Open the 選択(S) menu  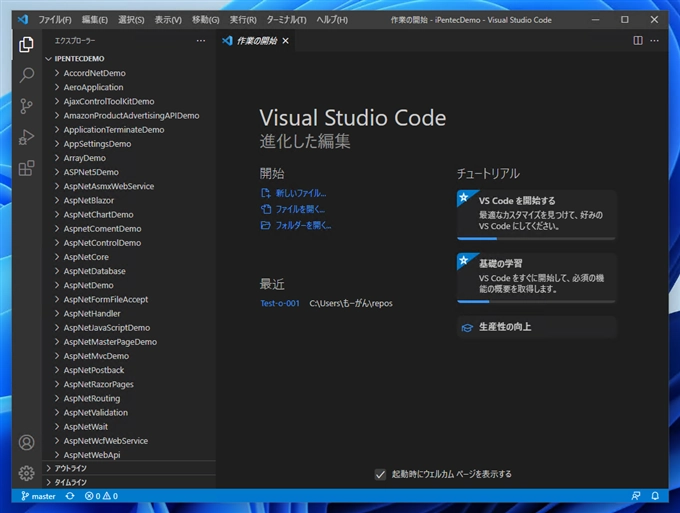pos(131,20)
